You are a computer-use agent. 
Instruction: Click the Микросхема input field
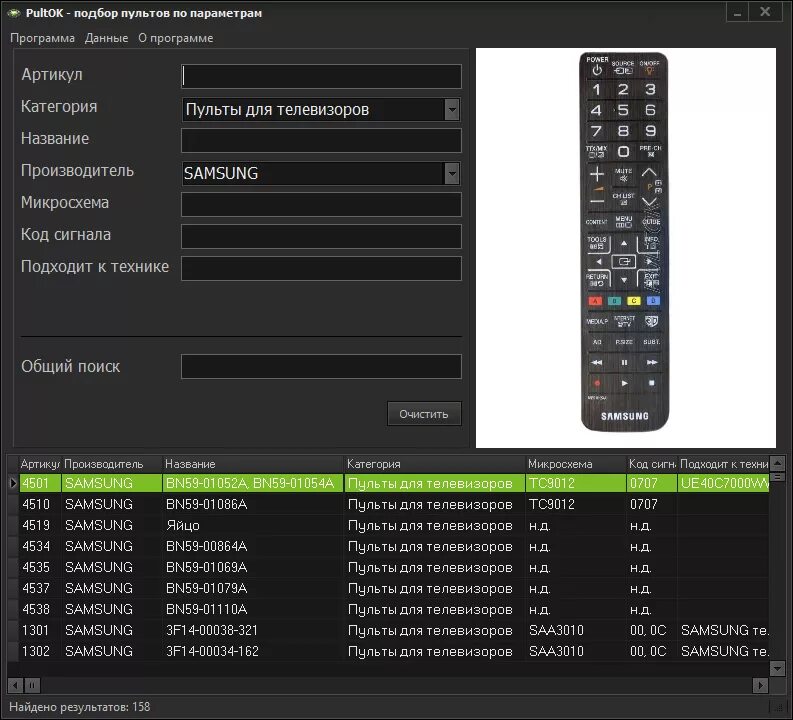(x=321, y=204)
